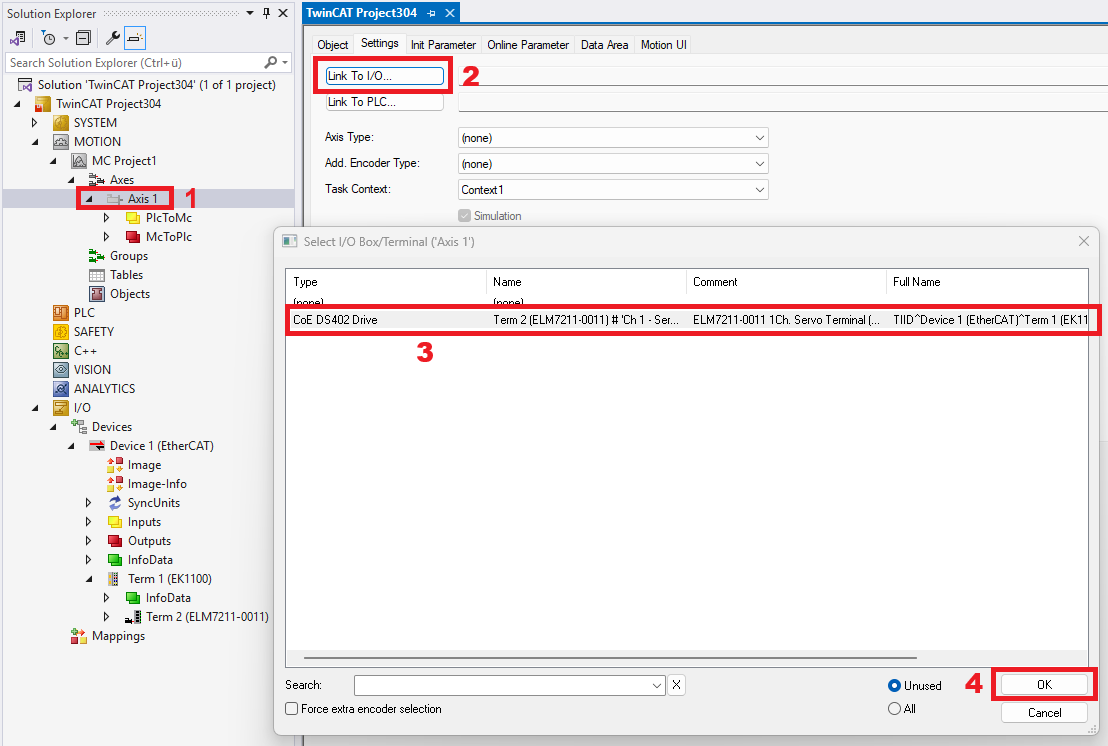Open the Search combo box dropdown arrow

656,685
